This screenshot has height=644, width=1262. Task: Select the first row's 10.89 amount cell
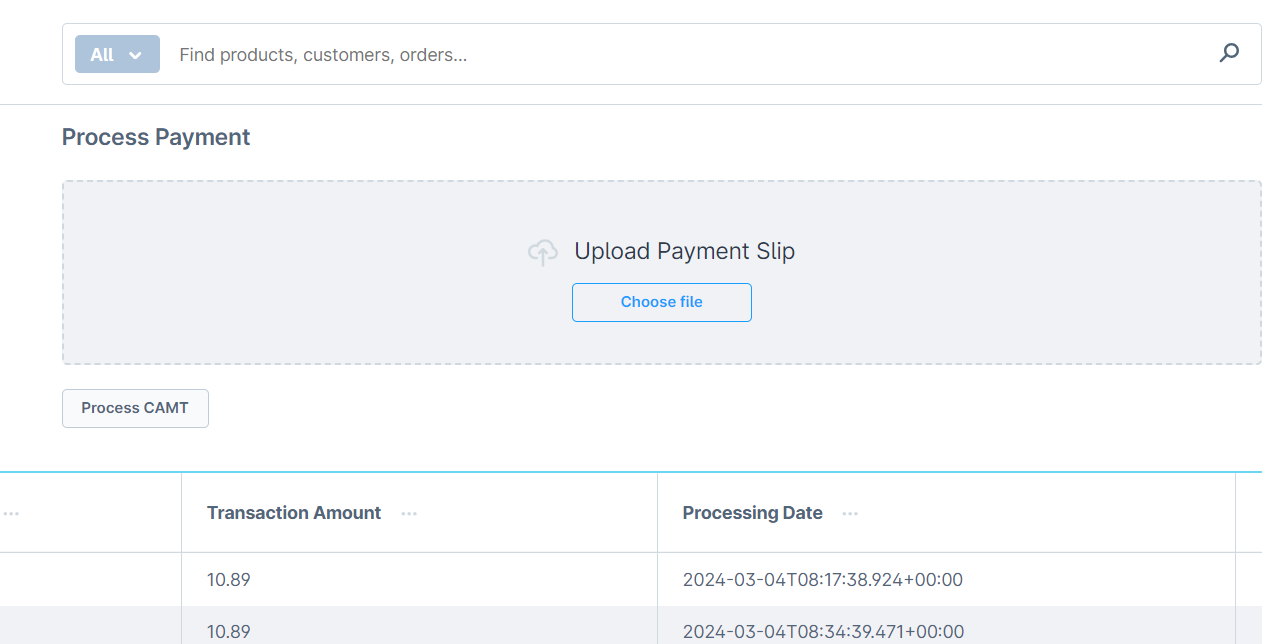pyautogui.click(x=228, y=579)
